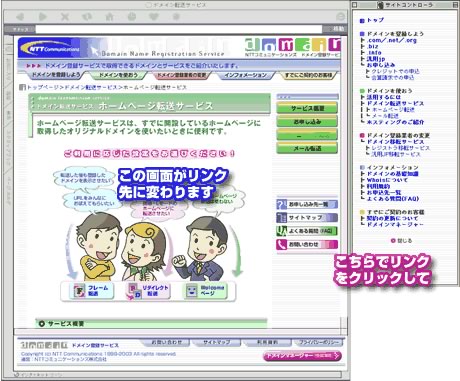Click the browser Forward arrow icon
Image resolution: width=460 pixels, height=381 pixels.
43,16
